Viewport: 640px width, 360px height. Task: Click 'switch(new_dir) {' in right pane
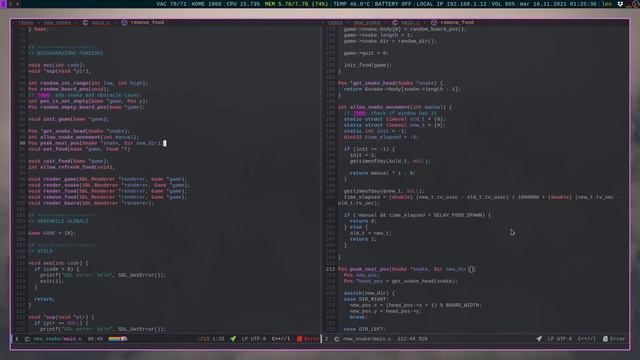pos(369,293)
